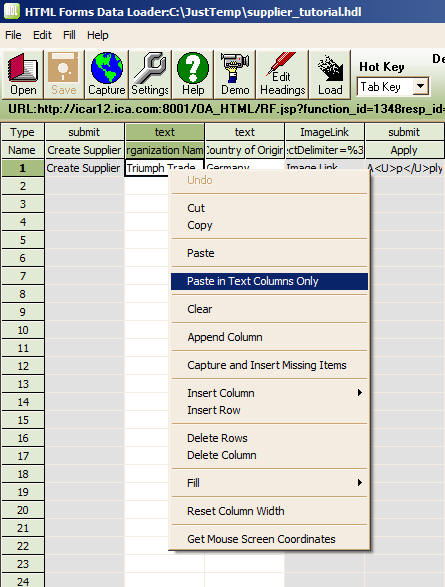Open the Edit menu
The width and height of the screenshot is (445, 587).
coord(42,35)
